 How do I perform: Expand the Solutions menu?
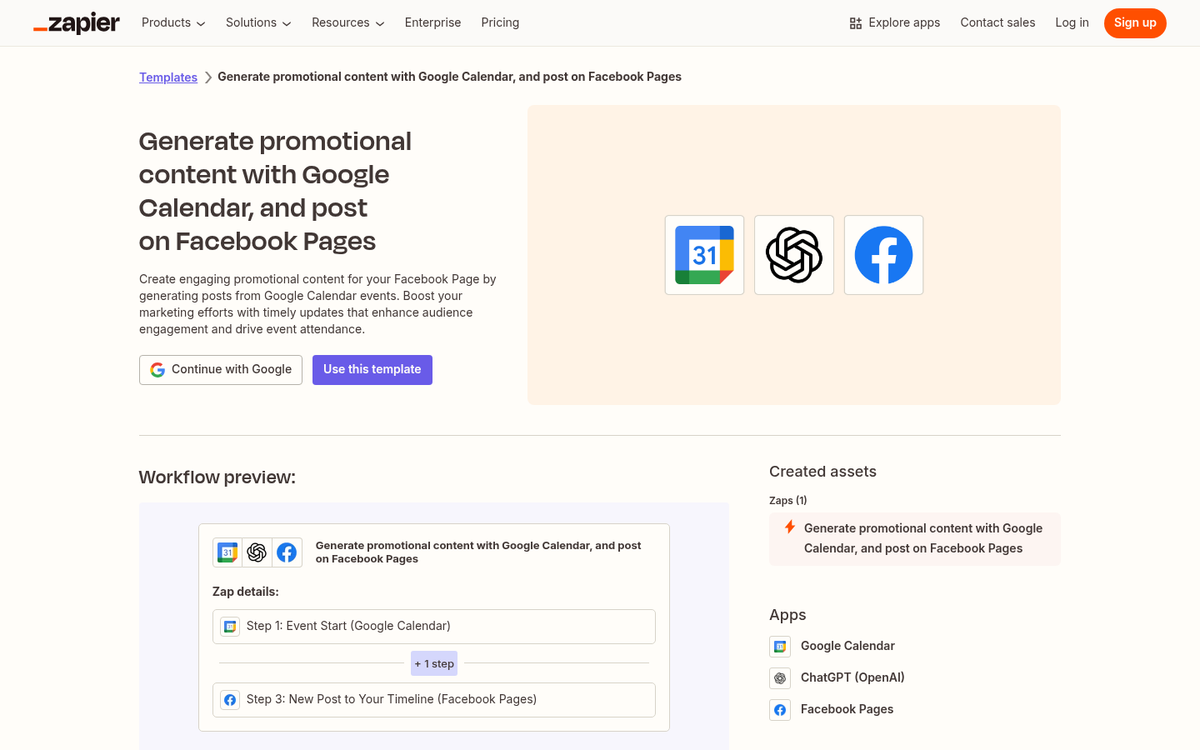pos(257,22)
